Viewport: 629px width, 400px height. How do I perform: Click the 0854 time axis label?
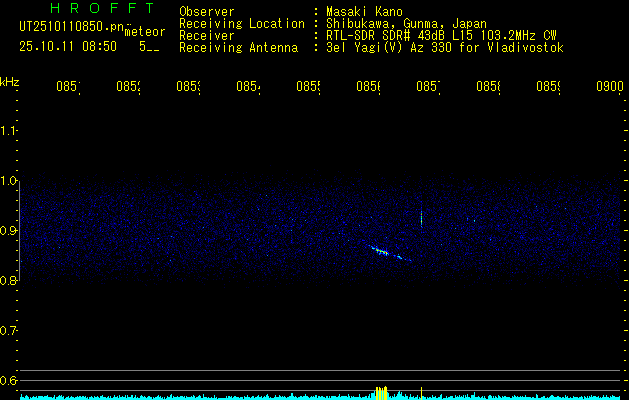[x=248, y=86]
